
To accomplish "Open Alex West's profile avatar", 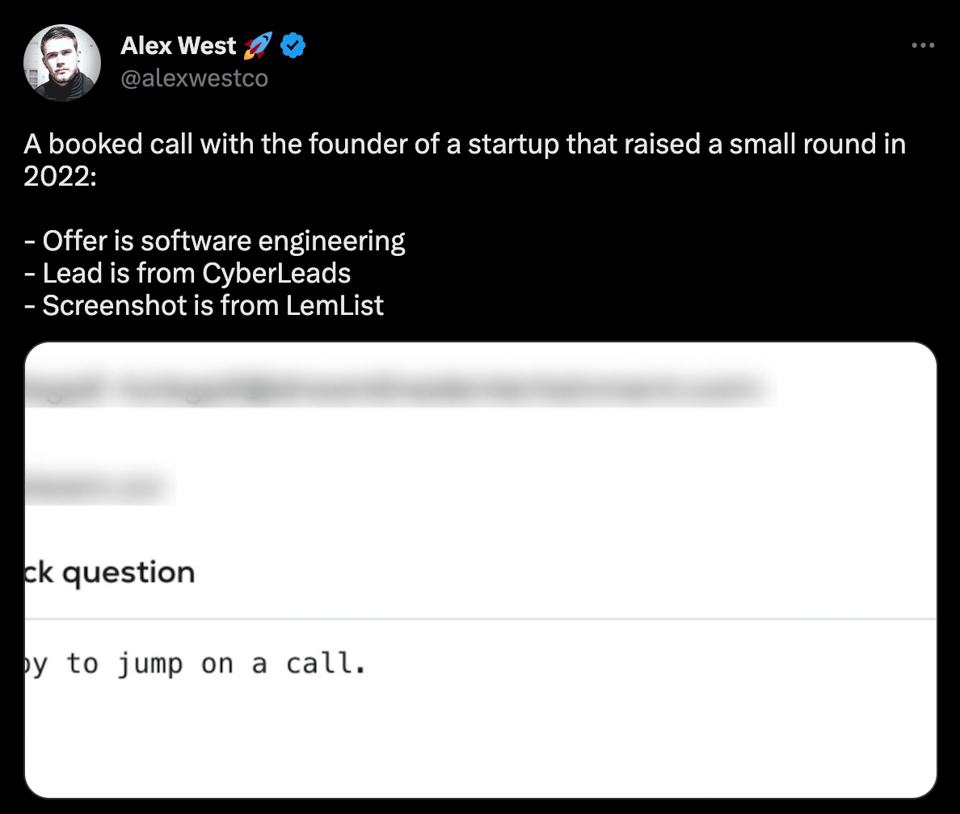I will (x=62, y=62).
